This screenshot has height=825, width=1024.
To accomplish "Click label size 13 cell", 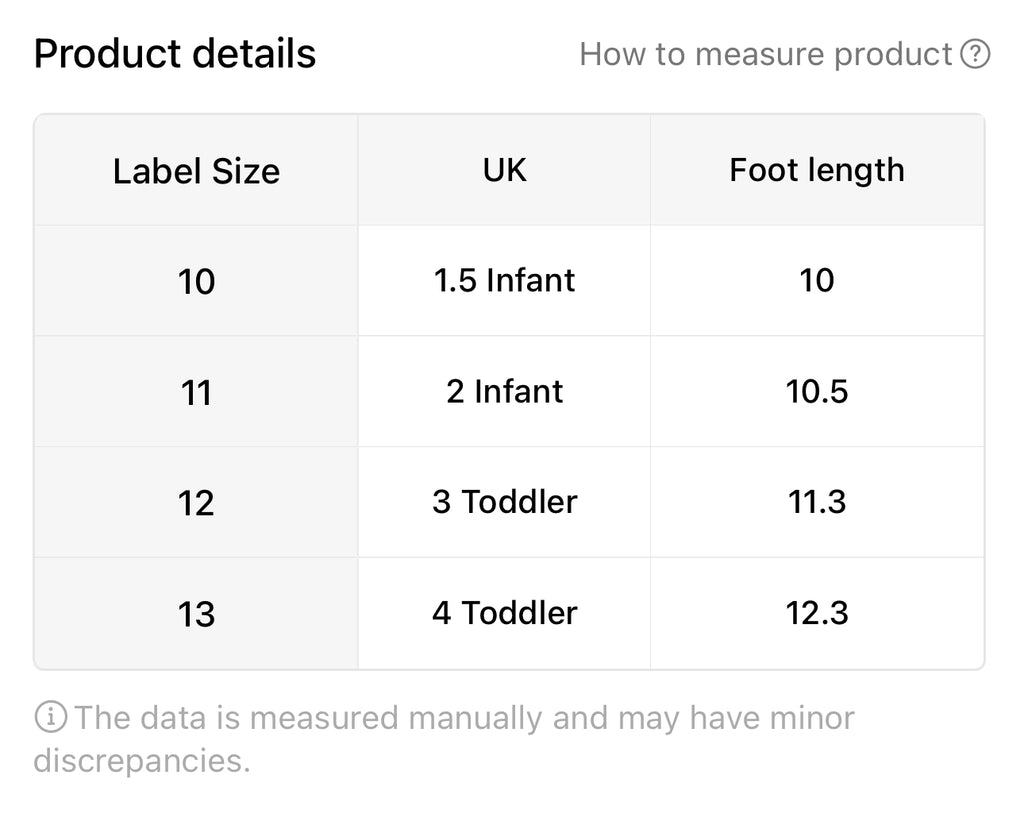I will pos(196,614).
